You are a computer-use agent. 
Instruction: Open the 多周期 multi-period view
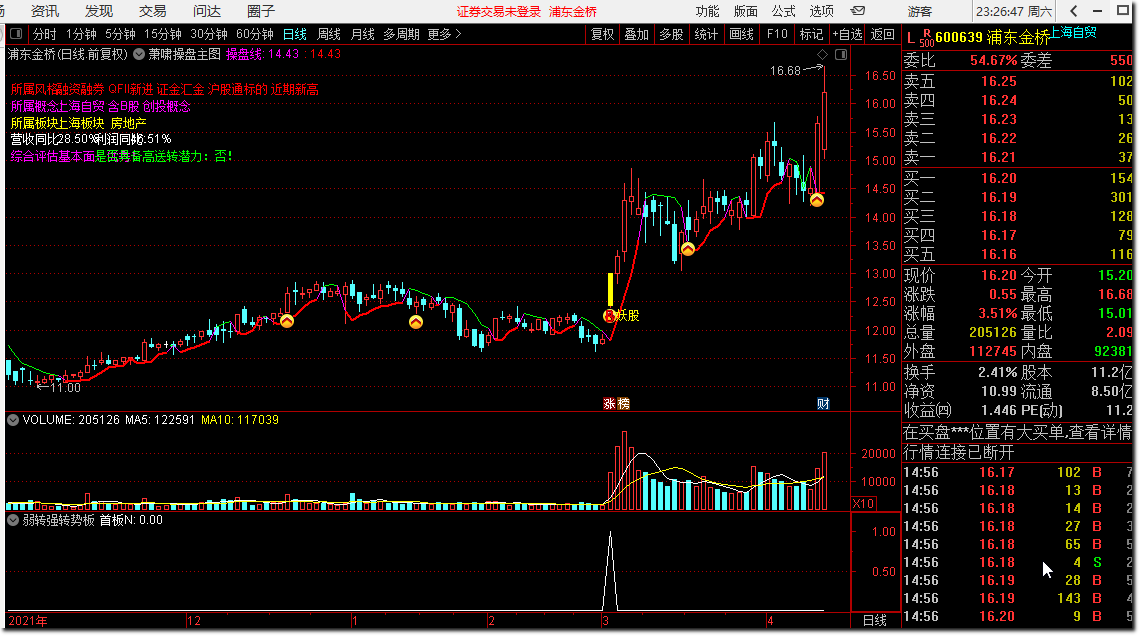401,34
